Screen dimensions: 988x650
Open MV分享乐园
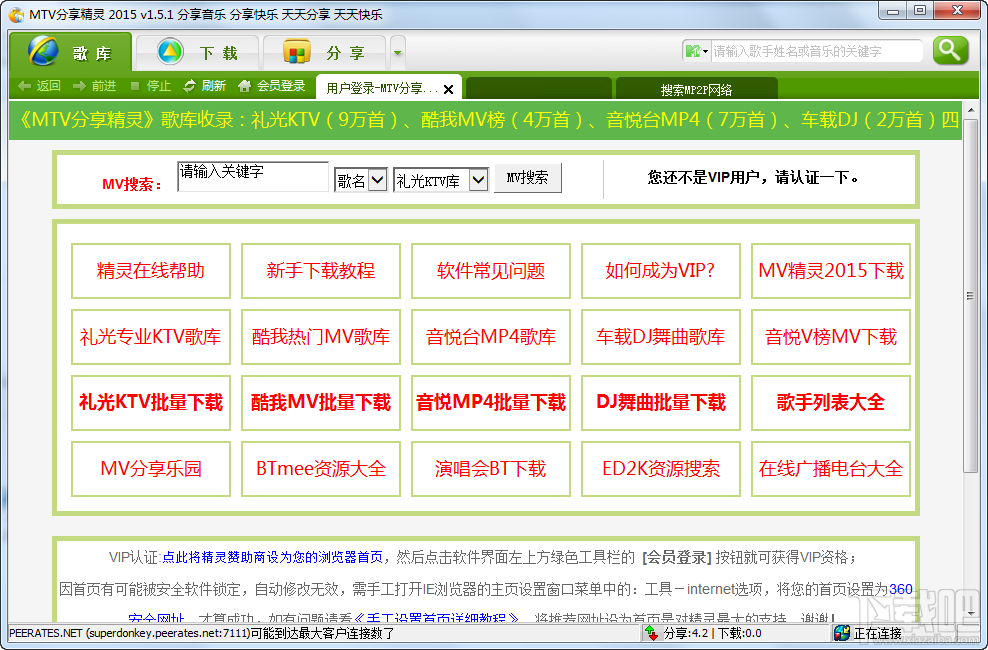point(151,469)
